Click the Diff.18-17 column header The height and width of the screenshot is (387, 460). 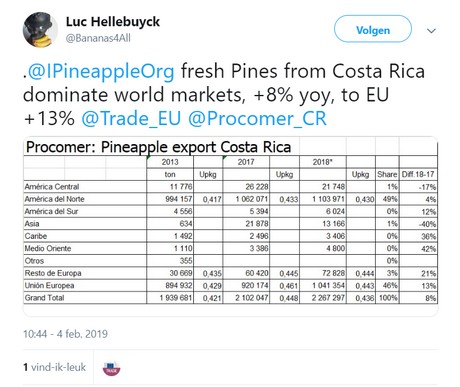click(x=418, y=174)
